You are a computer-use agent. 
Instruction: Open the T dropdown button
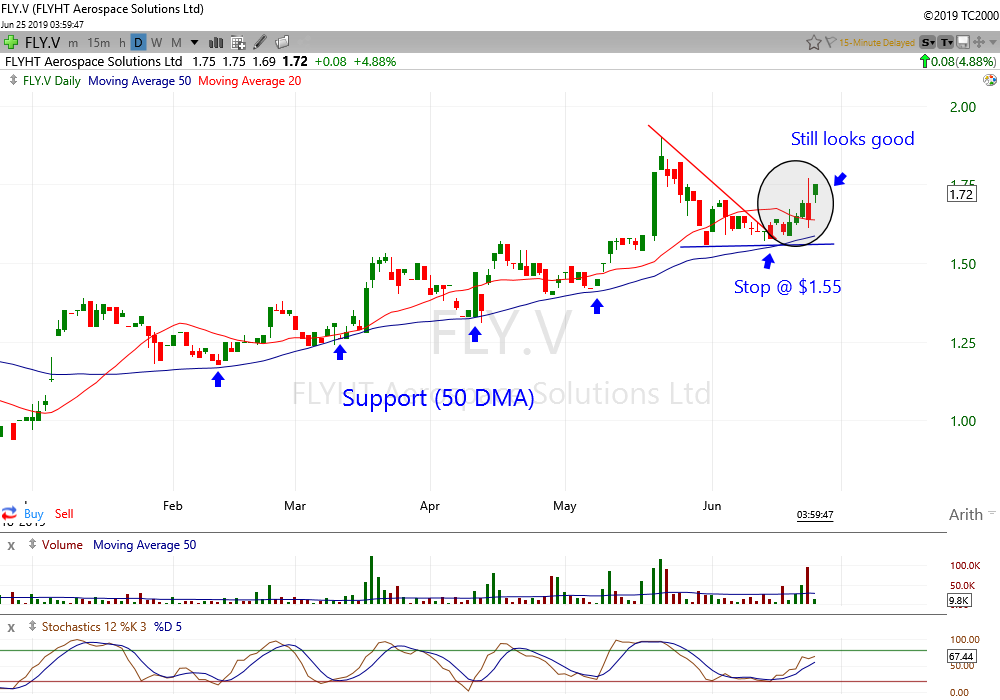pyautogui.click(x=946, y=43)
